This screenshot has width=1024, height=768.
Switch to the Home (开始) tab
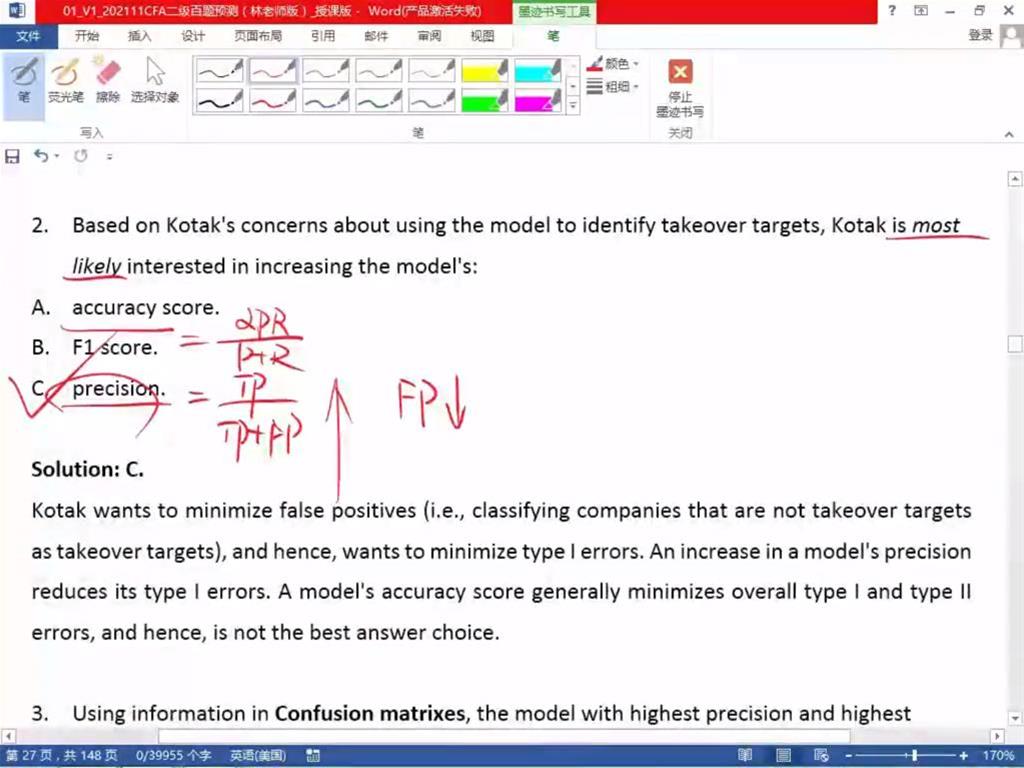pyautogui.click(x=86, y=36)
